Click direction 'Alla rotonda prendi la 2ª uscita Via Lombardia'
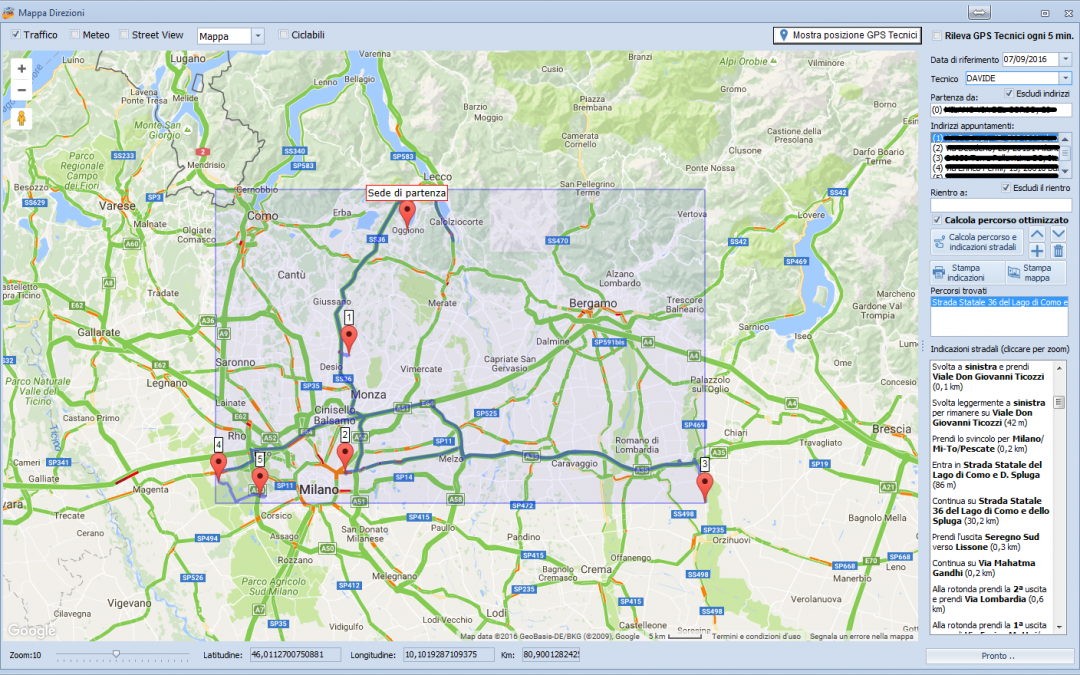Screen dimensions: 1080x675 (990, 599)
